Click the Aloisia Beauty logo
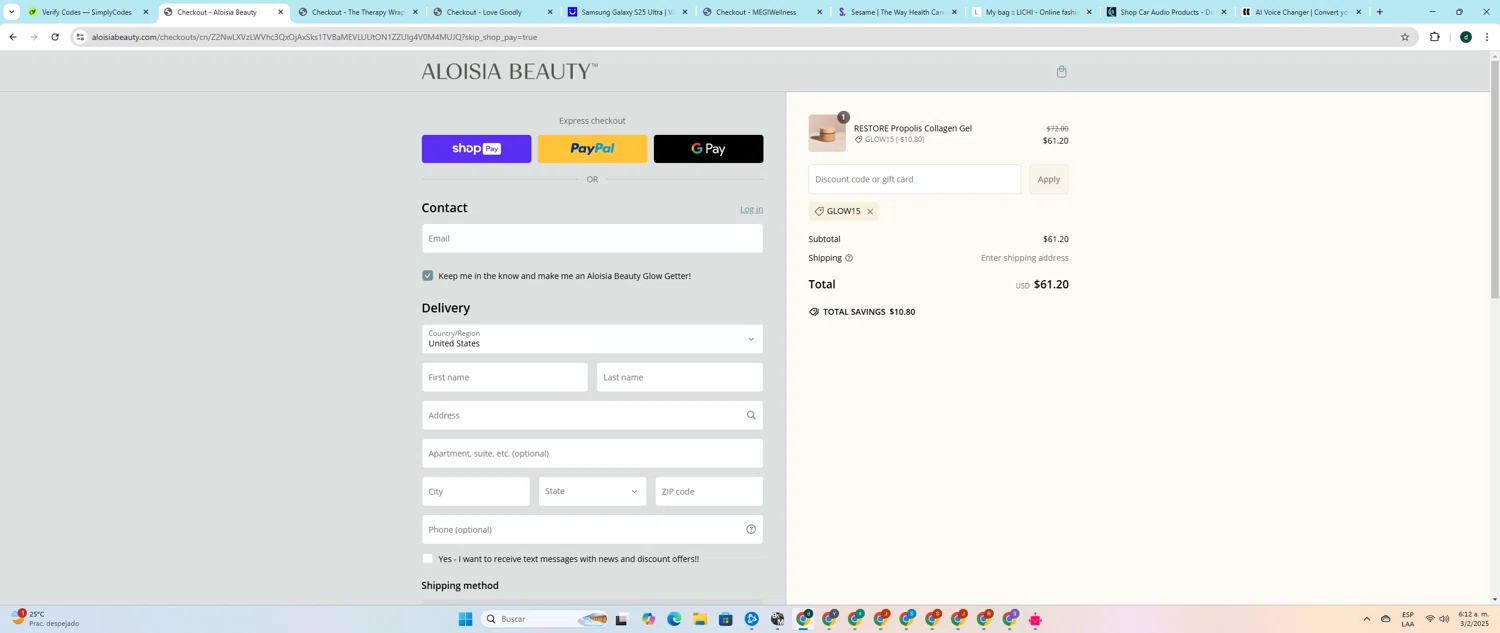The image size is (1500, 633). [x=510, y=72]
